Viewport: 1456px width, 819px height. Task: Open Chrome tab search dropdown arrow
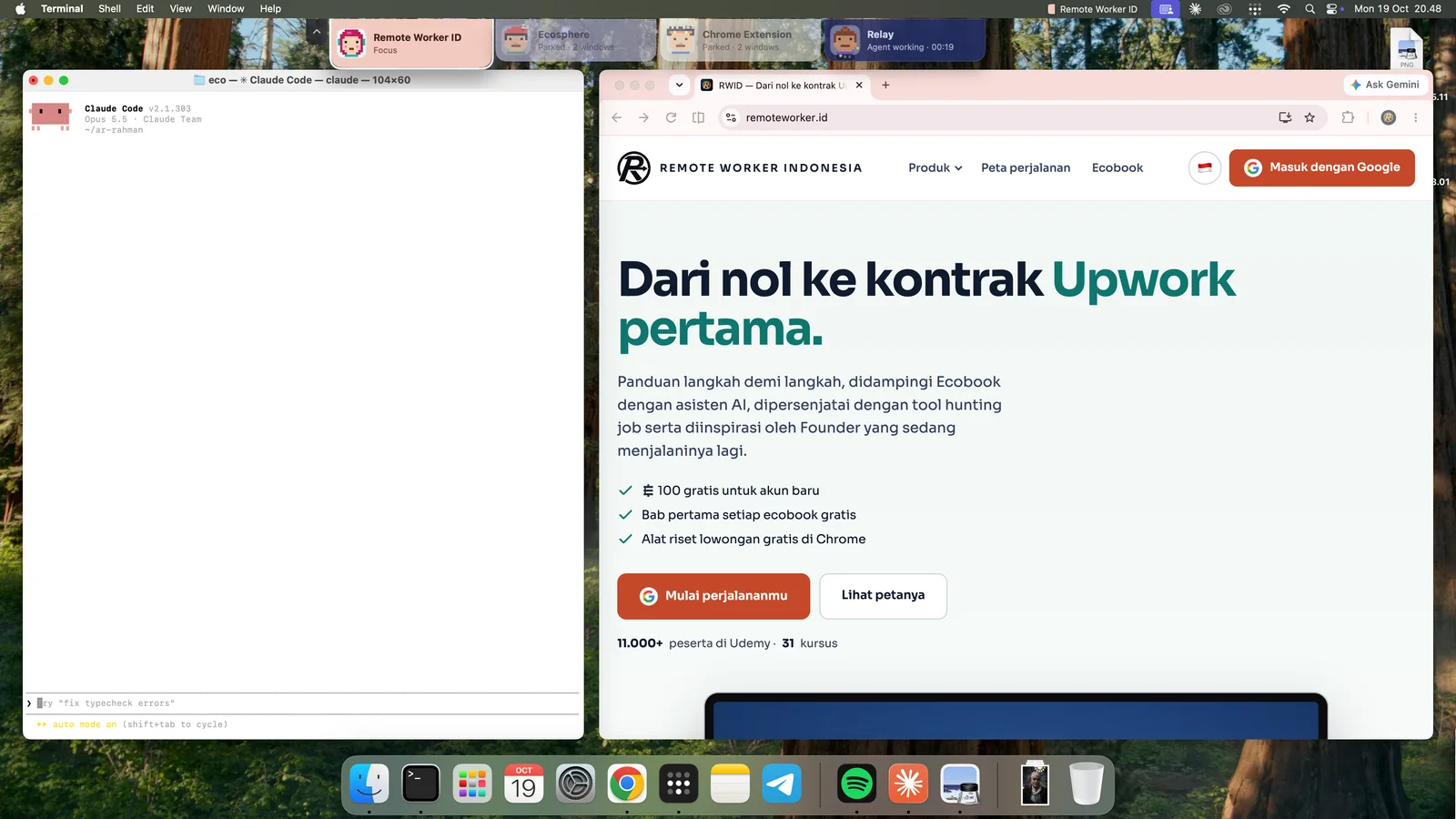679,85
